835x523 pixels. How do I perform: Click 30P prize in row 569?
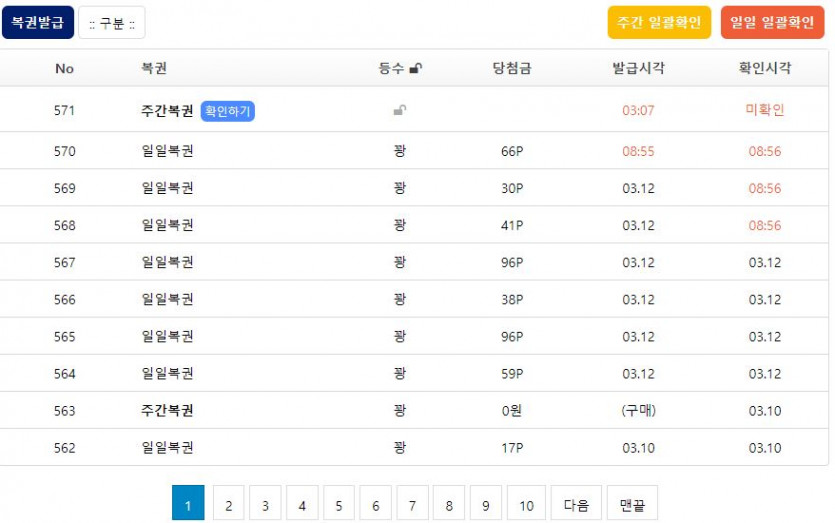pos(512,189)
